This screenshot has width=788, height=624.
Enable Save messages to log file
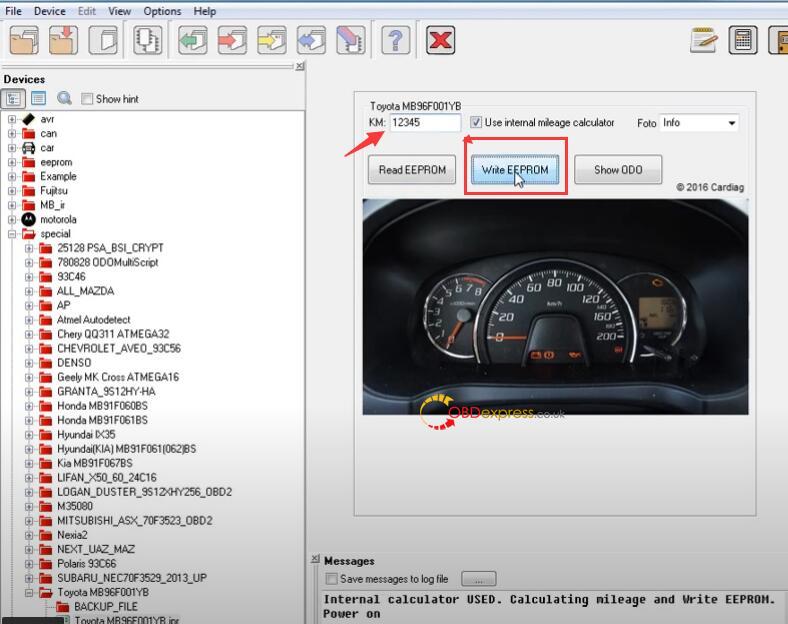(x=331, y=579)
